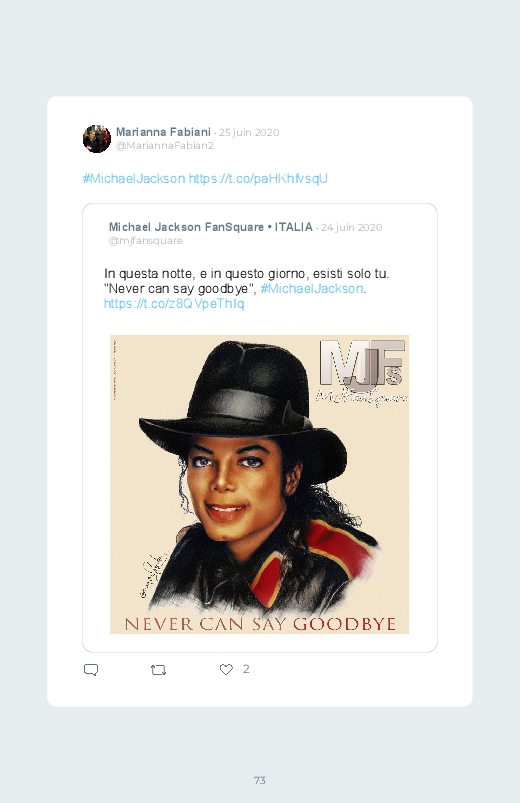Click the 24 juin 2020 quoted timestamp
520x803 pixels.
pyautogui.click(x=351, y=227)
